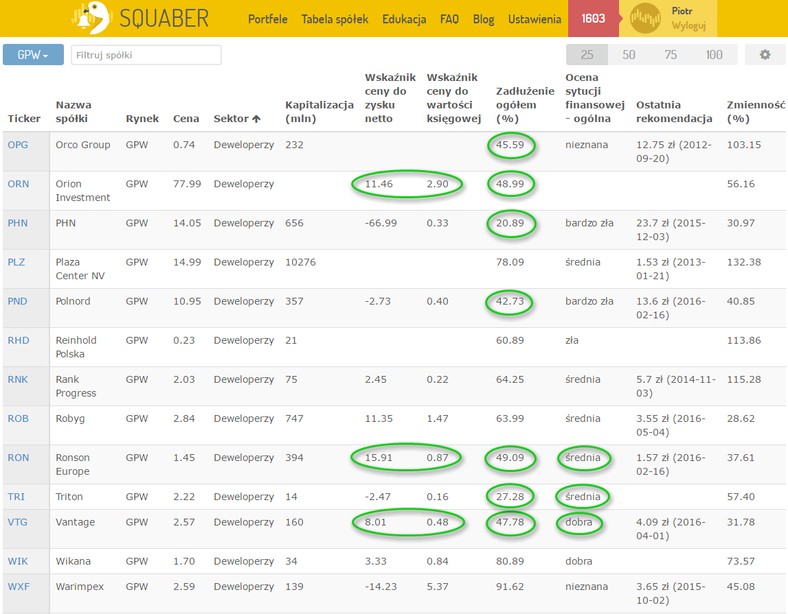
Task: Sort by Kapitalizacja (mln) column header
Action: click(x=319, y=112)
